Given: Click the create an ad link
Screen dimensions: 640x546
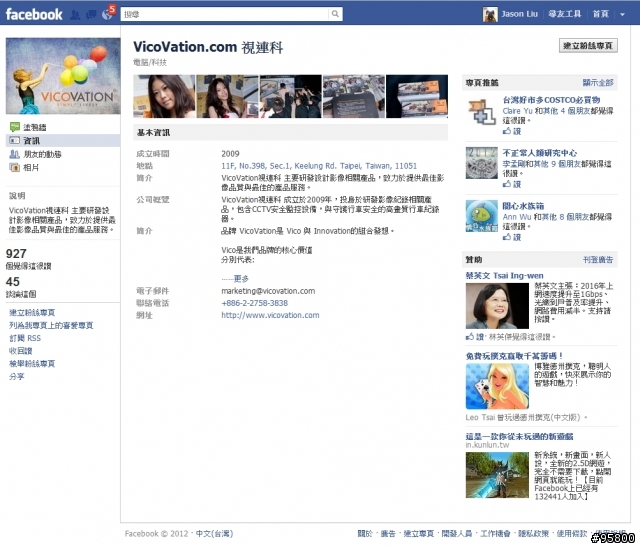Looking at the screenshot, I should [x=598, y=260].
